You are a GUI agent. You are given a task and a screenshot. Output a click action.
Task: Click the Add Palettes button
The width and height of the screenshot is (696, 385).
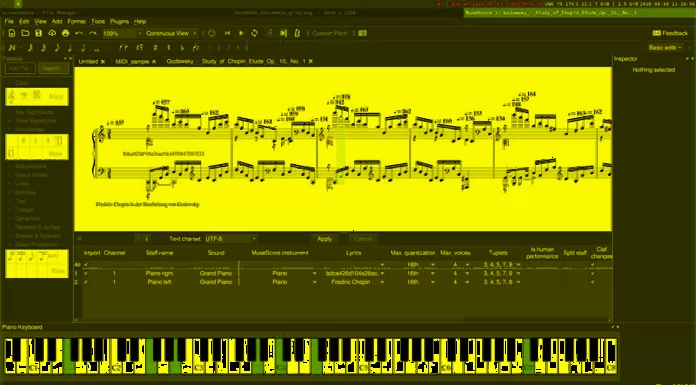20,68
